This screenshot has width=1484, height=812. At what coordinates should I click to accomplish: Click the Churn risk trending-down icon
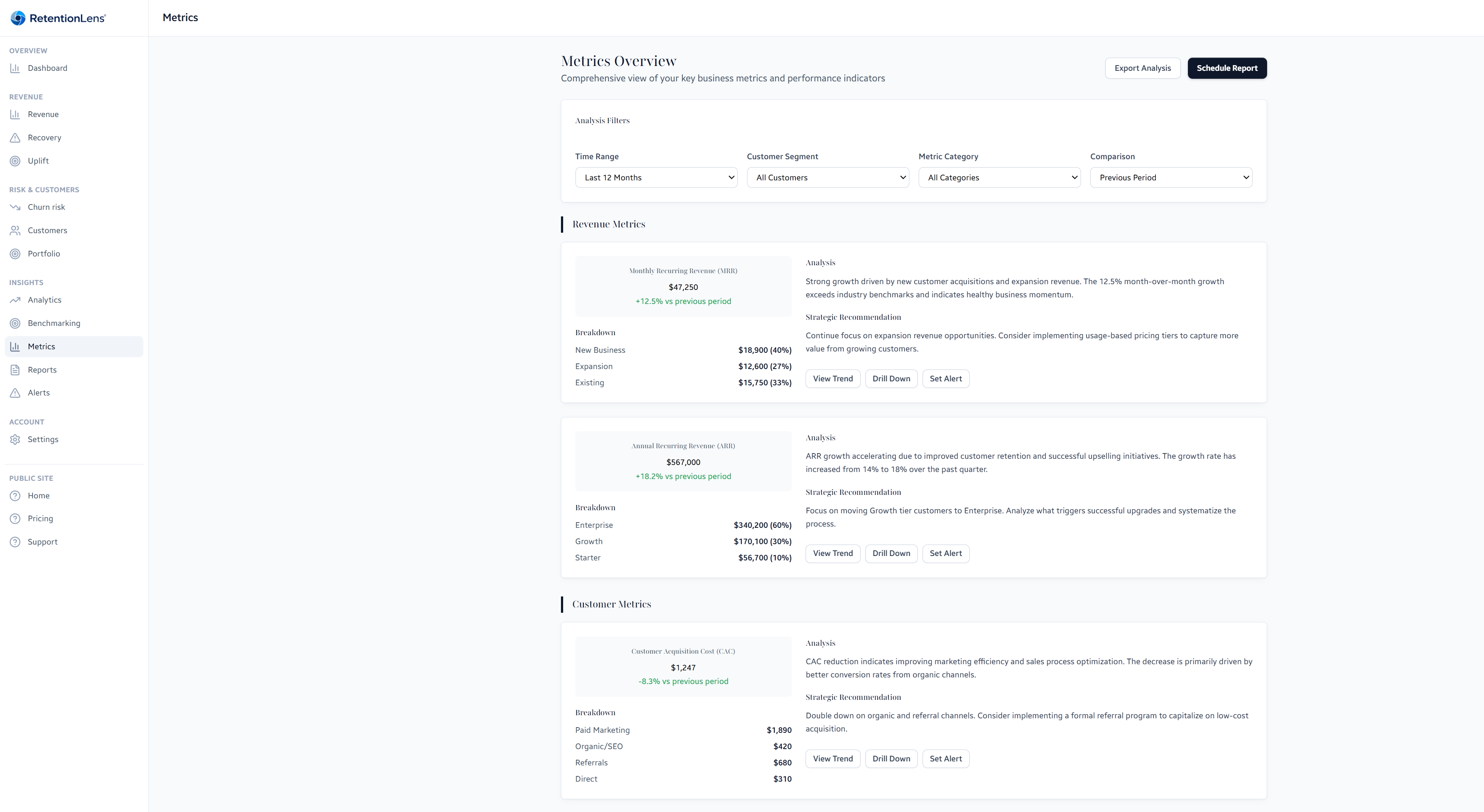(x=15, y=207)
